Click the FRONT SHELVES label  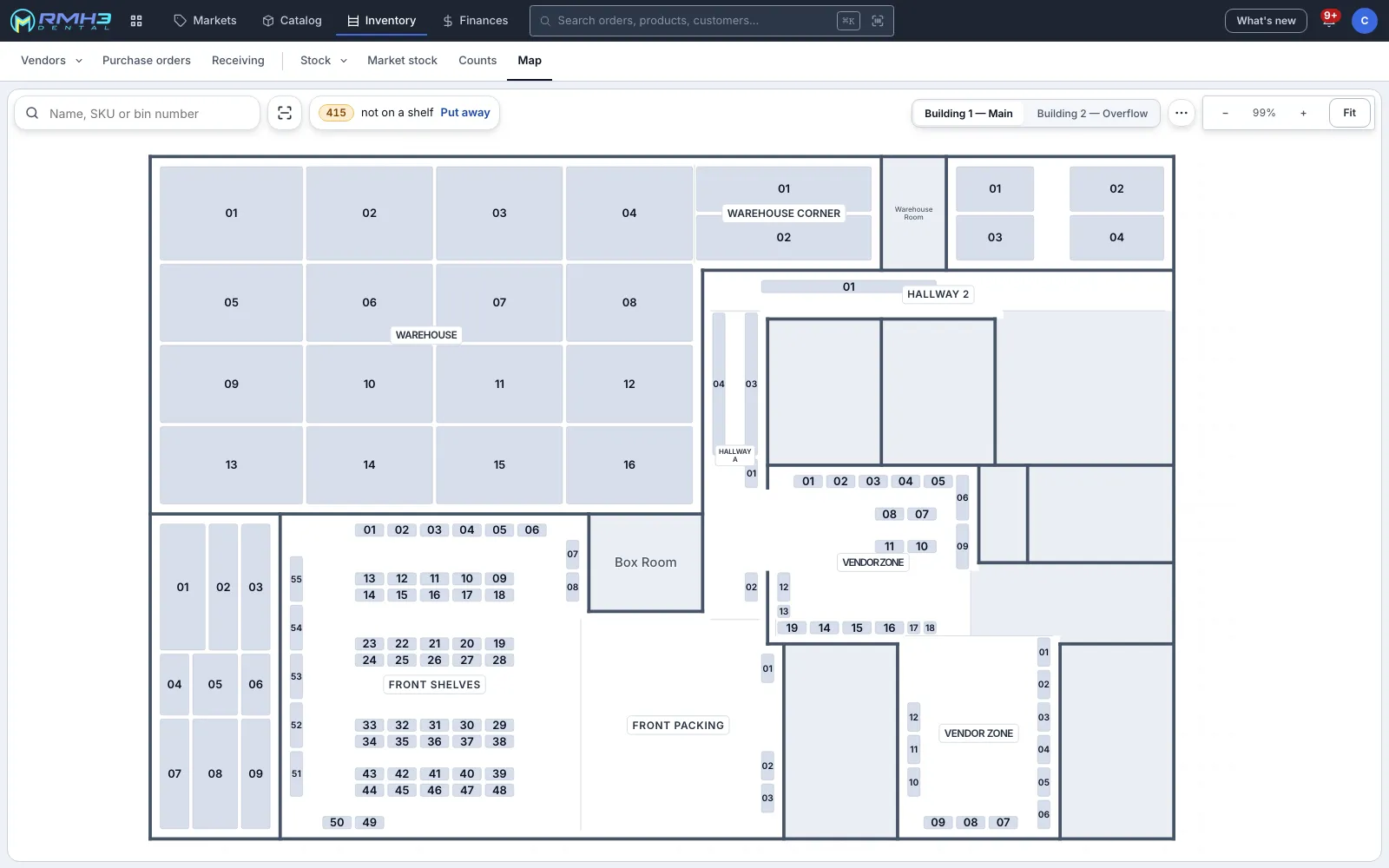(x=434, y=685)
